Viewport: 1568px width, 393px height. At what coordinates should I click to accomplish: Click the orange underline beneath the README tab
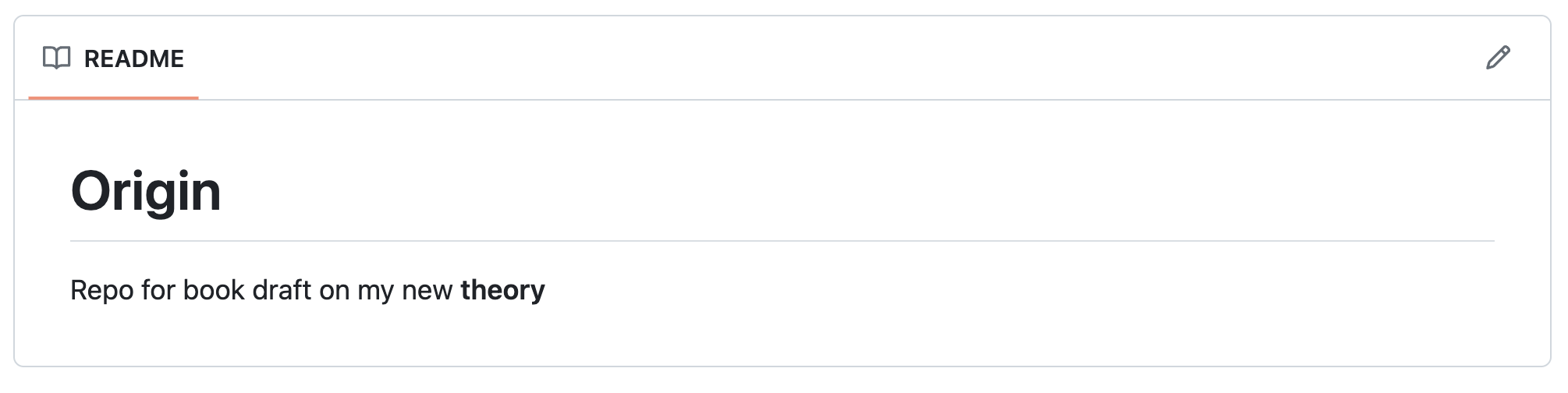click(113, 97)
